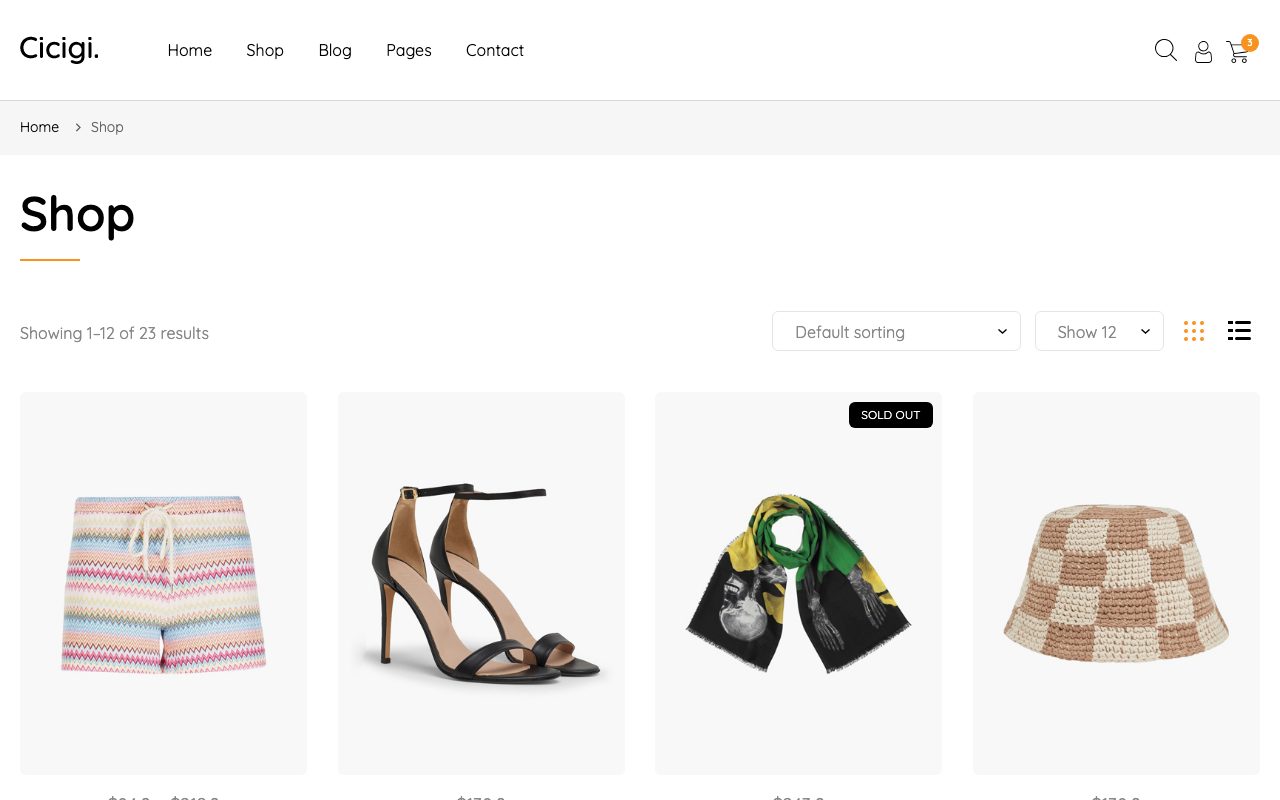Click the Cicigi logo
This screenshot has width=1280, height=800.
(59, 49)
